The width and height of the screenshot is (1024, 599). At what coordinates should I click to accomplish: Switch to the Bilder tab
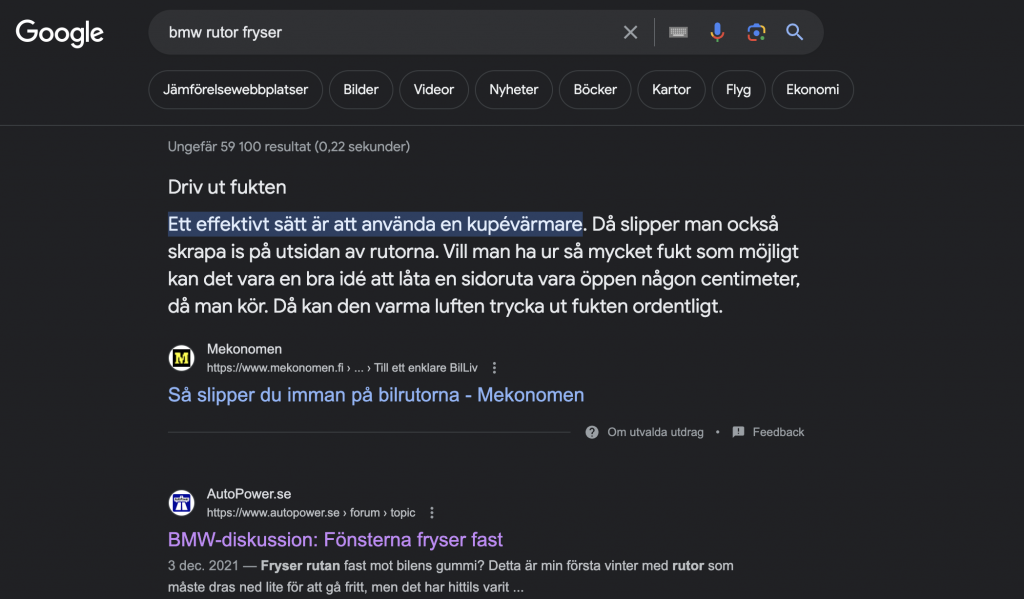pos(361,90)
